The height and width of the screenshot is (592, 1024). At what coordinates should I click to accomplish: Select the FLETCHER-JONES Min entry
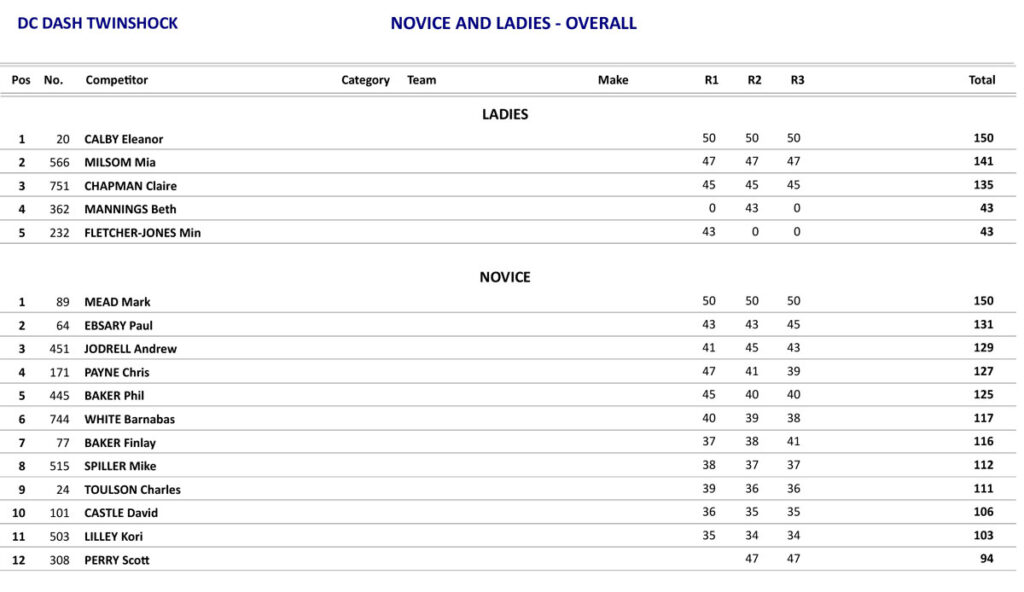pyautogui.click(x=142, y=232)
